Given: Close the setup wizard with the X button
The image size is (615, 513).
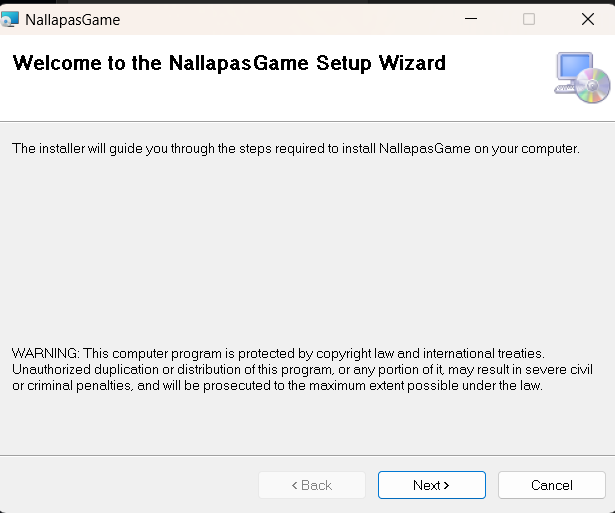Looking at the screenshot, I should tap(587, 18).
